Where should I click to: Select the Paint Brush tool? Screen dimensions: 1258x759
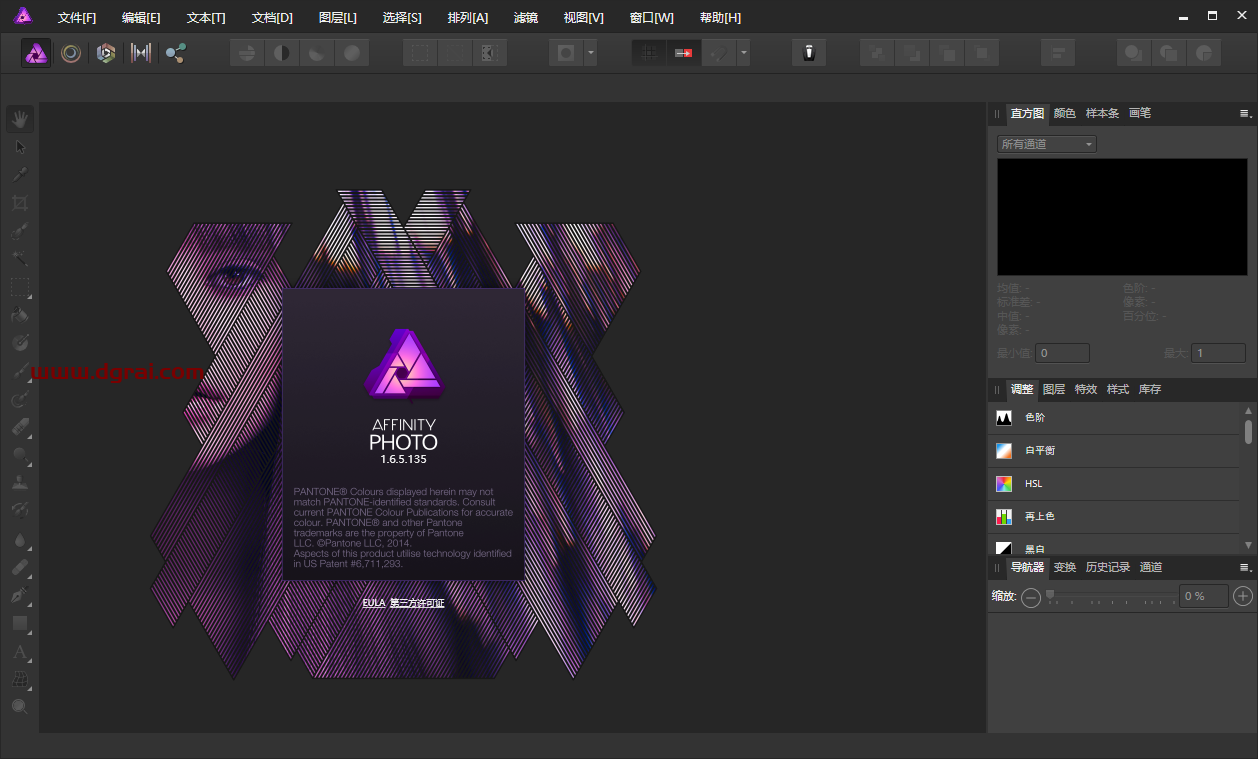pos(20,371)
